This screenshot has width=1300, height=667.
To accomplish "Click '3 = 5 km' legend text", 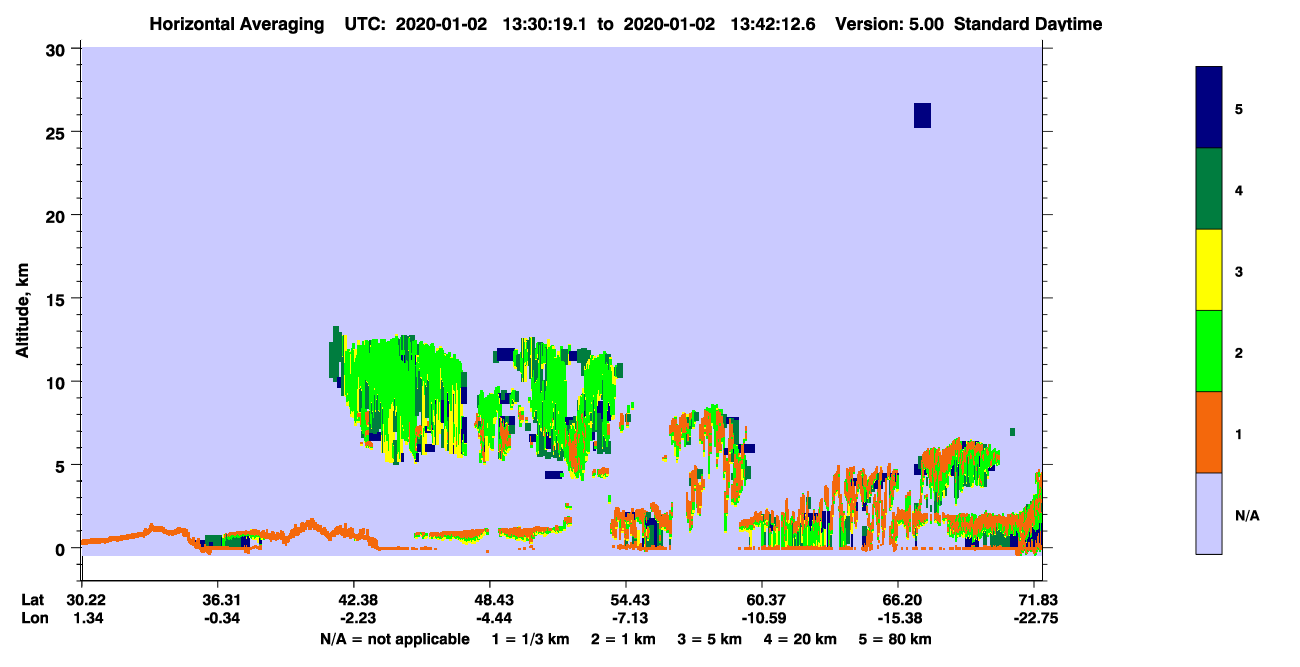I will 710,639.
